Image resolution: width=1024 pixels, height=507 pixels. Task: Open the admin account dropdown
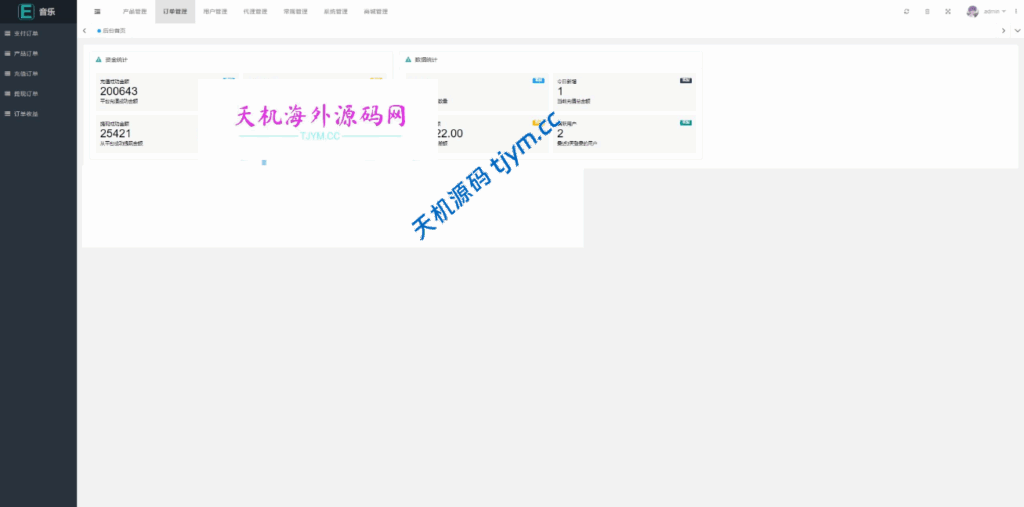point(994,11)
